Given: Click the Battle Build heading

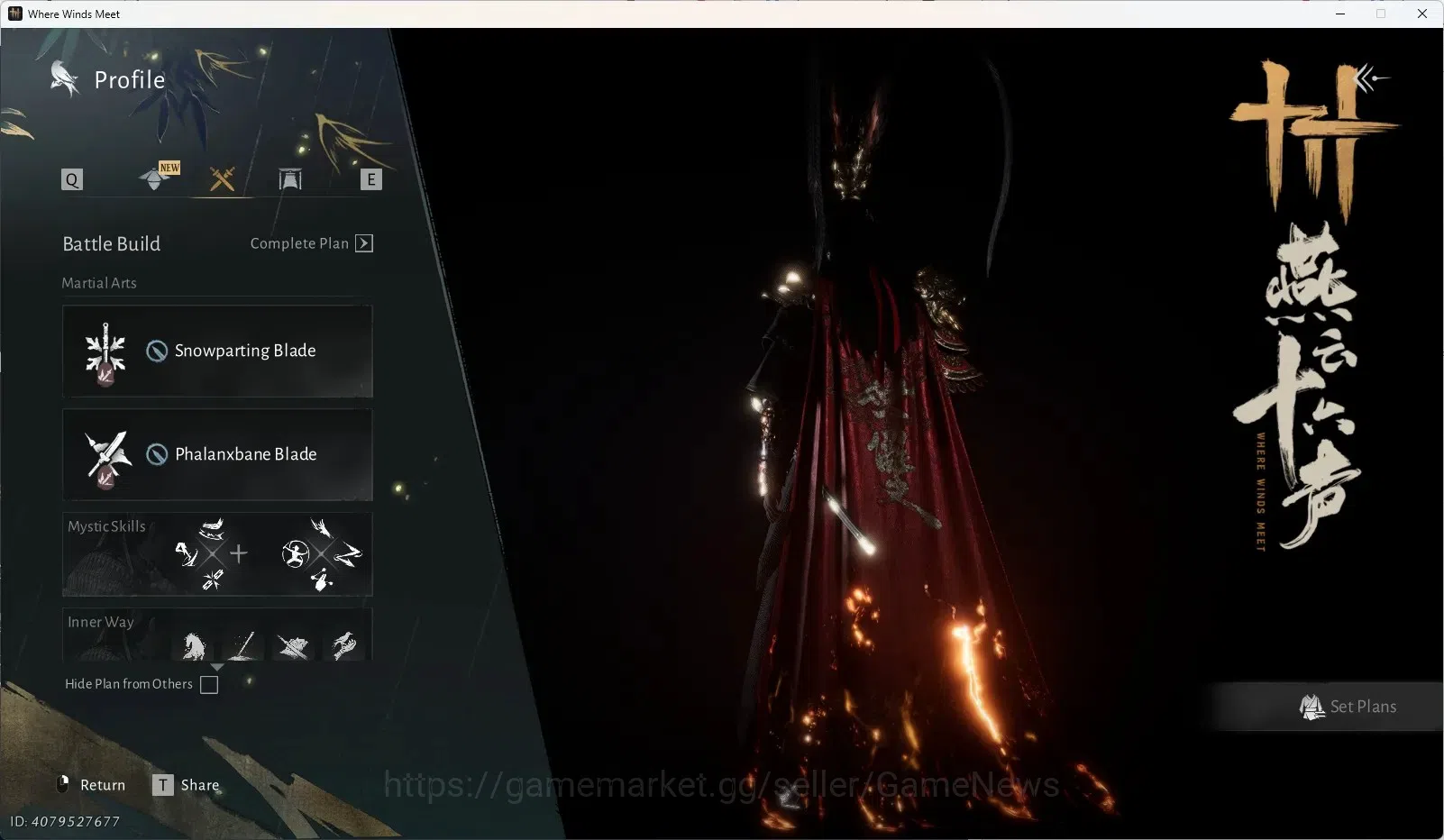Looking at the screenshot, I should pos(112,243).
